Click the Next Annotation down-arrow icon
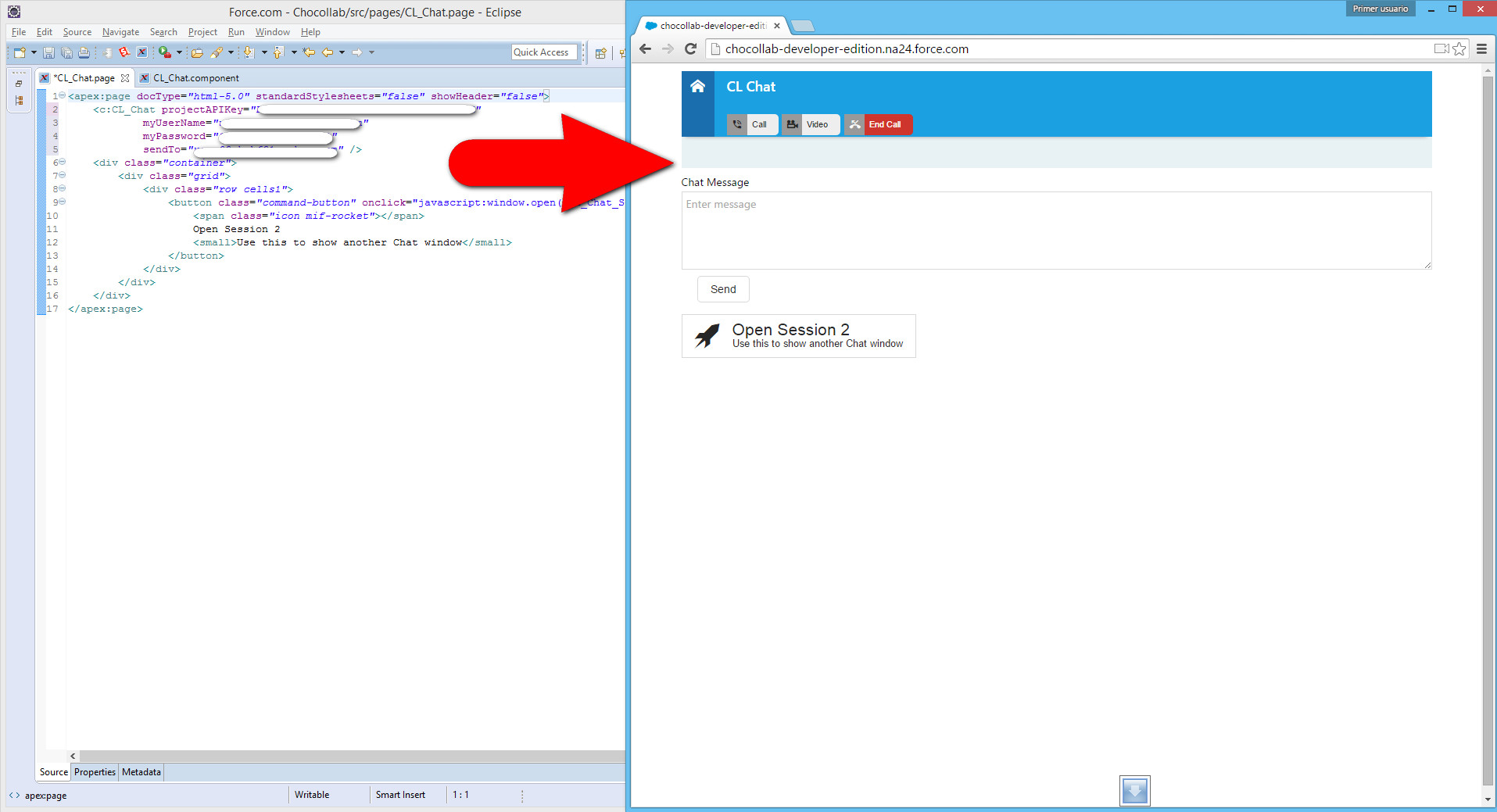The image size is (1497, 812). 249,52
